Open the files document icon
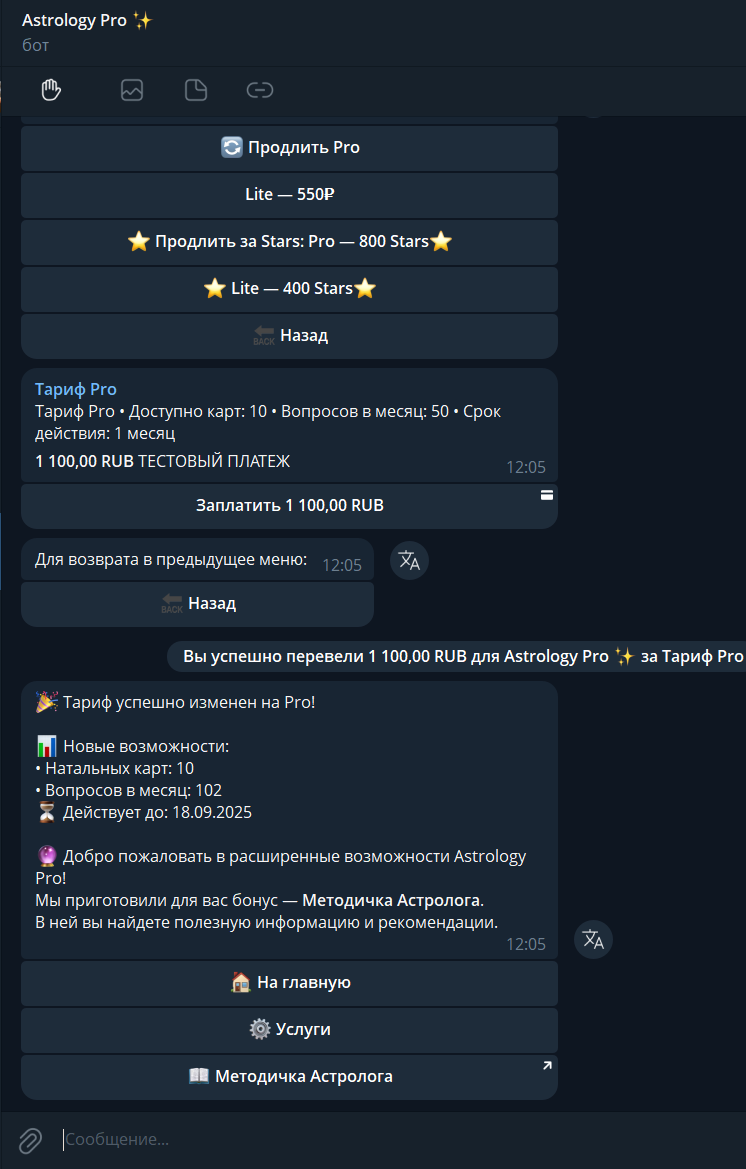 click(x=196, y=90)
